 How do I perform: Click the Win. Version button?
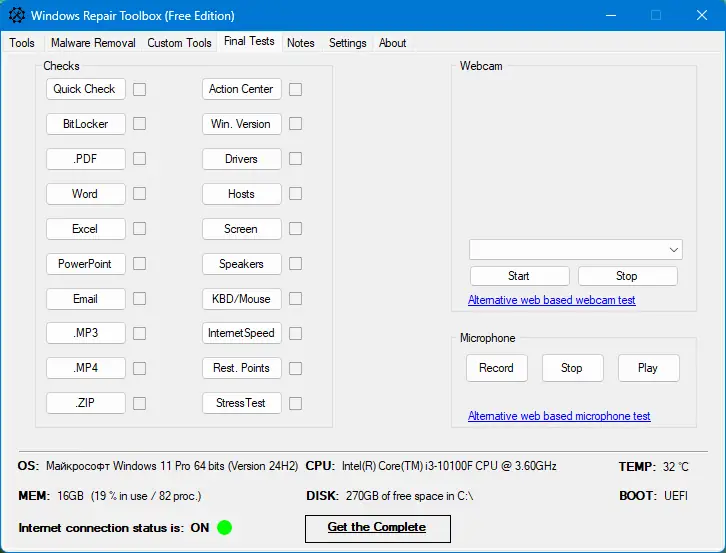pos(242,124)
